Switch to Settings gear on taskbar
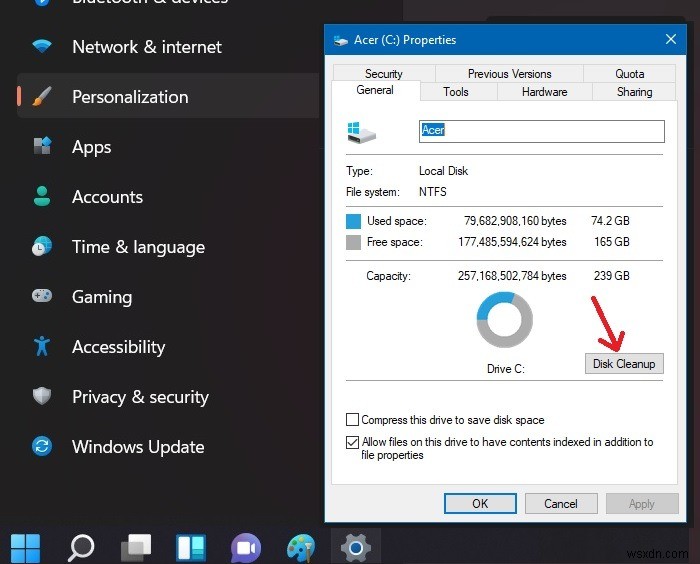 click(x=356, y=547)
